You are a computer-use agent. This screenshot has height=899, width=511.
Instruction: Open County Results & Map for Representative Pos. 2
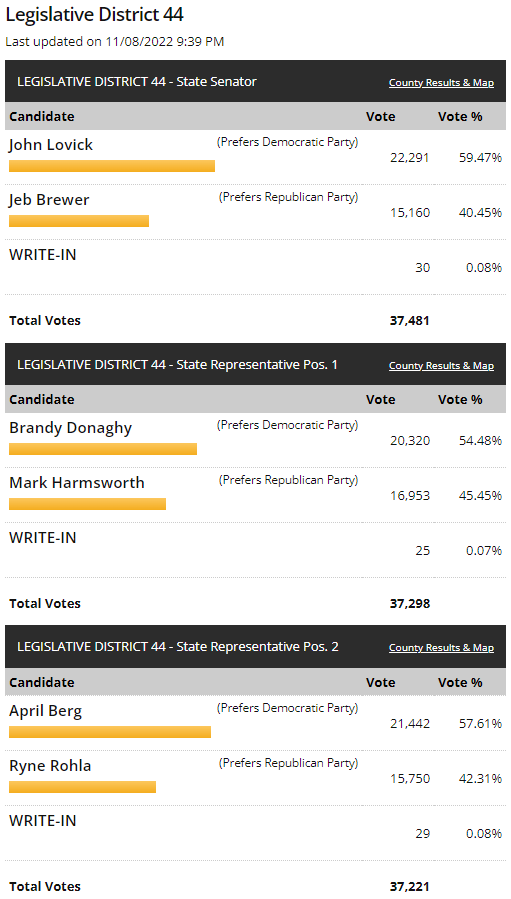coord(441,647)
